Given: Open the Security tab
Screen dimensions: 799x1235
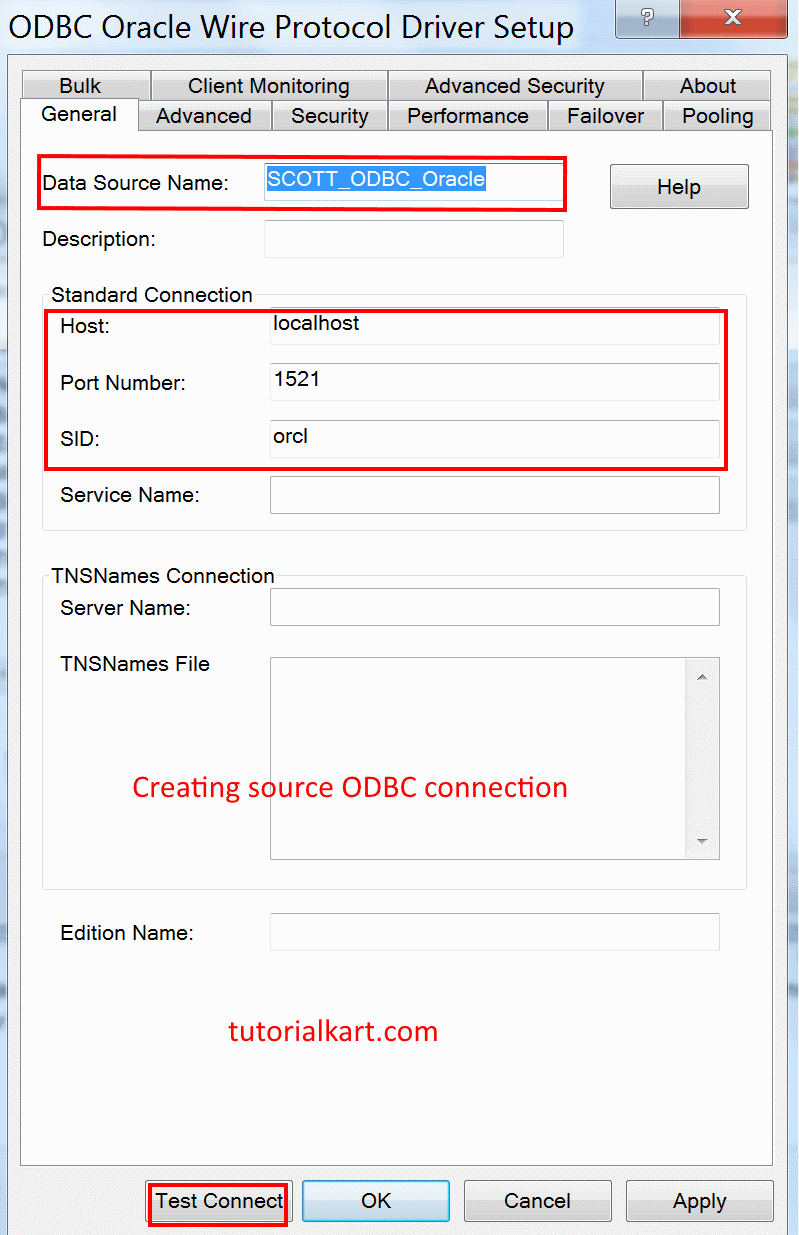Looking at the screenshot, I should click(x=330, y=116).
